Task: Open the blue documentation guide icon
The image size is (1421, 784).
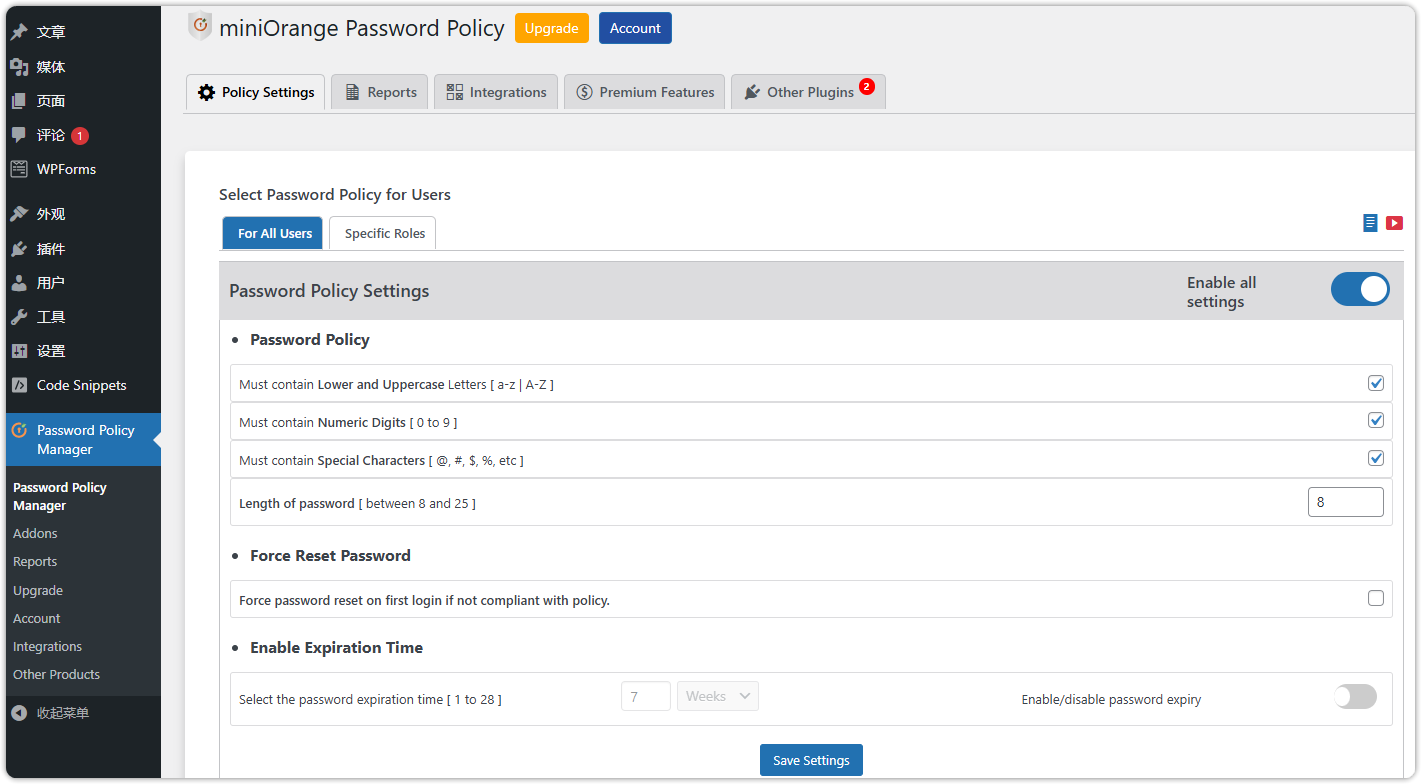Action: coord(1370,222)
